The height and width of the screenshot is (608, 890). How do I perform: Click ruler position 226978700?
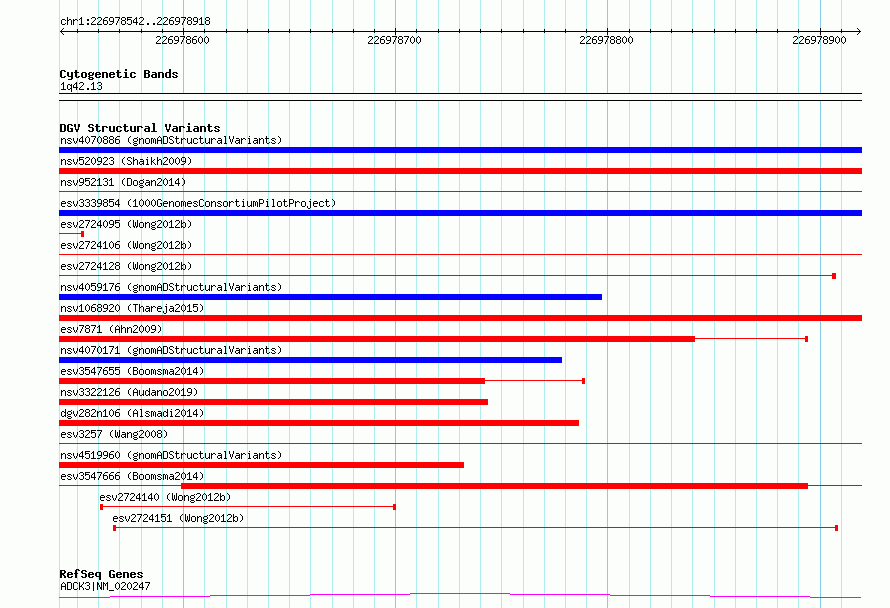click(394, 40)
